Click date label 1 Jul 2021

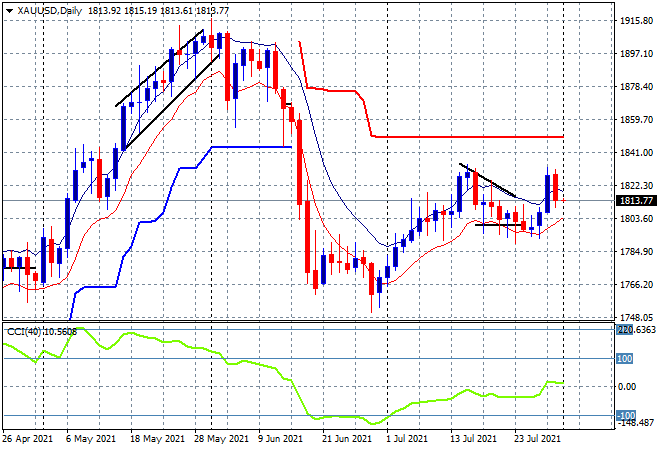(407, 439)
